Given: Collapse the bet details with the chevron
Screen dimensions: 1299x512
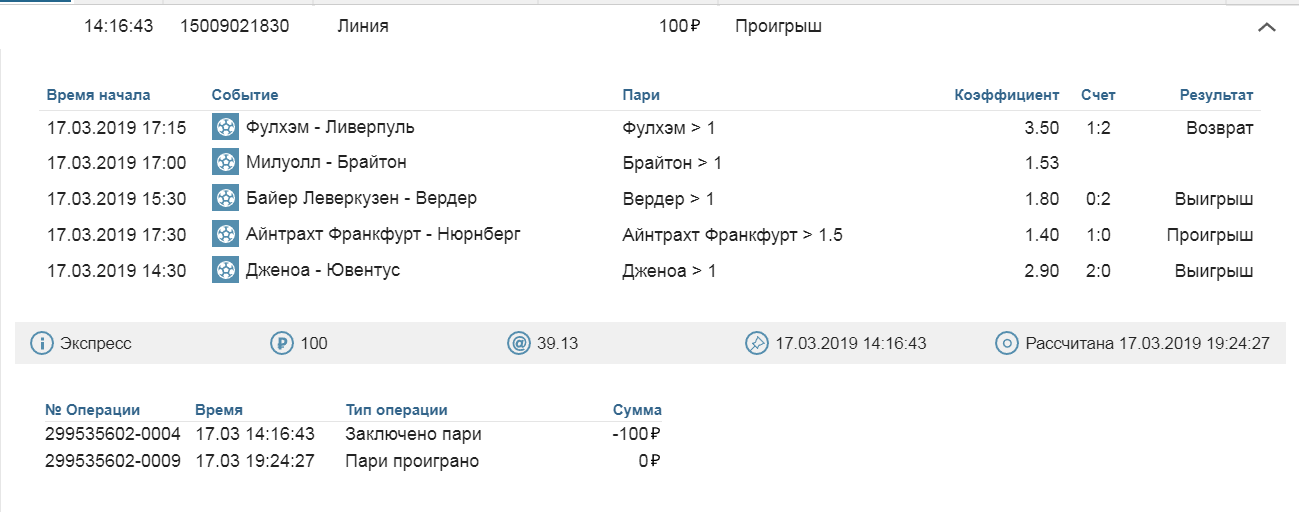Looking at the screenshot, I should tap(1266, 28).
